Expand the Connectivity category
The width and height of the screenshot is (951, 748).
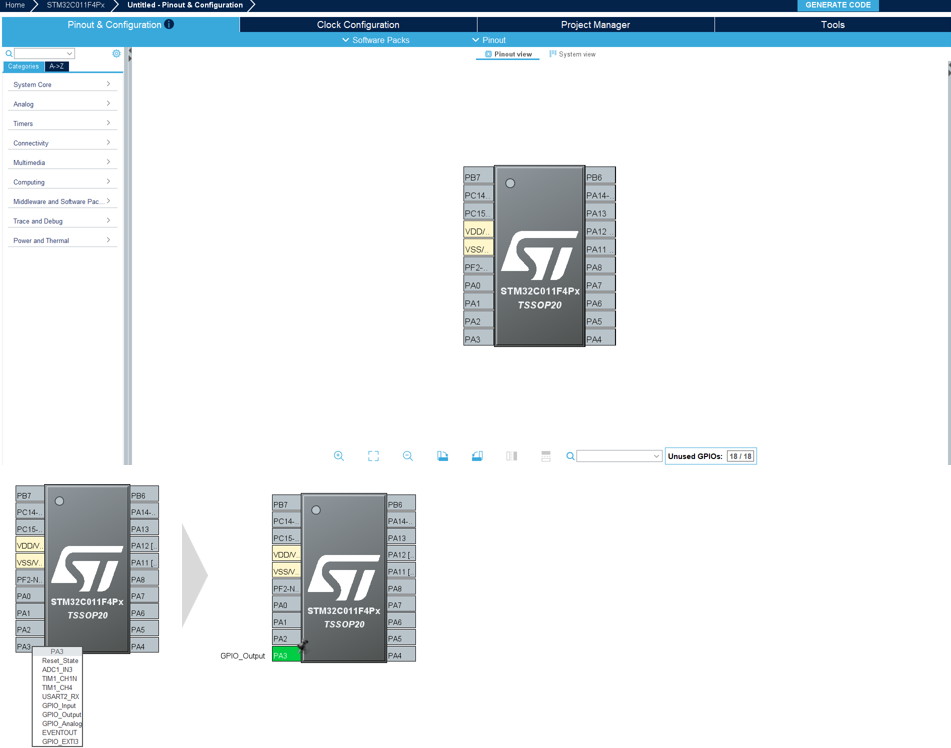[x=61, y=143]
